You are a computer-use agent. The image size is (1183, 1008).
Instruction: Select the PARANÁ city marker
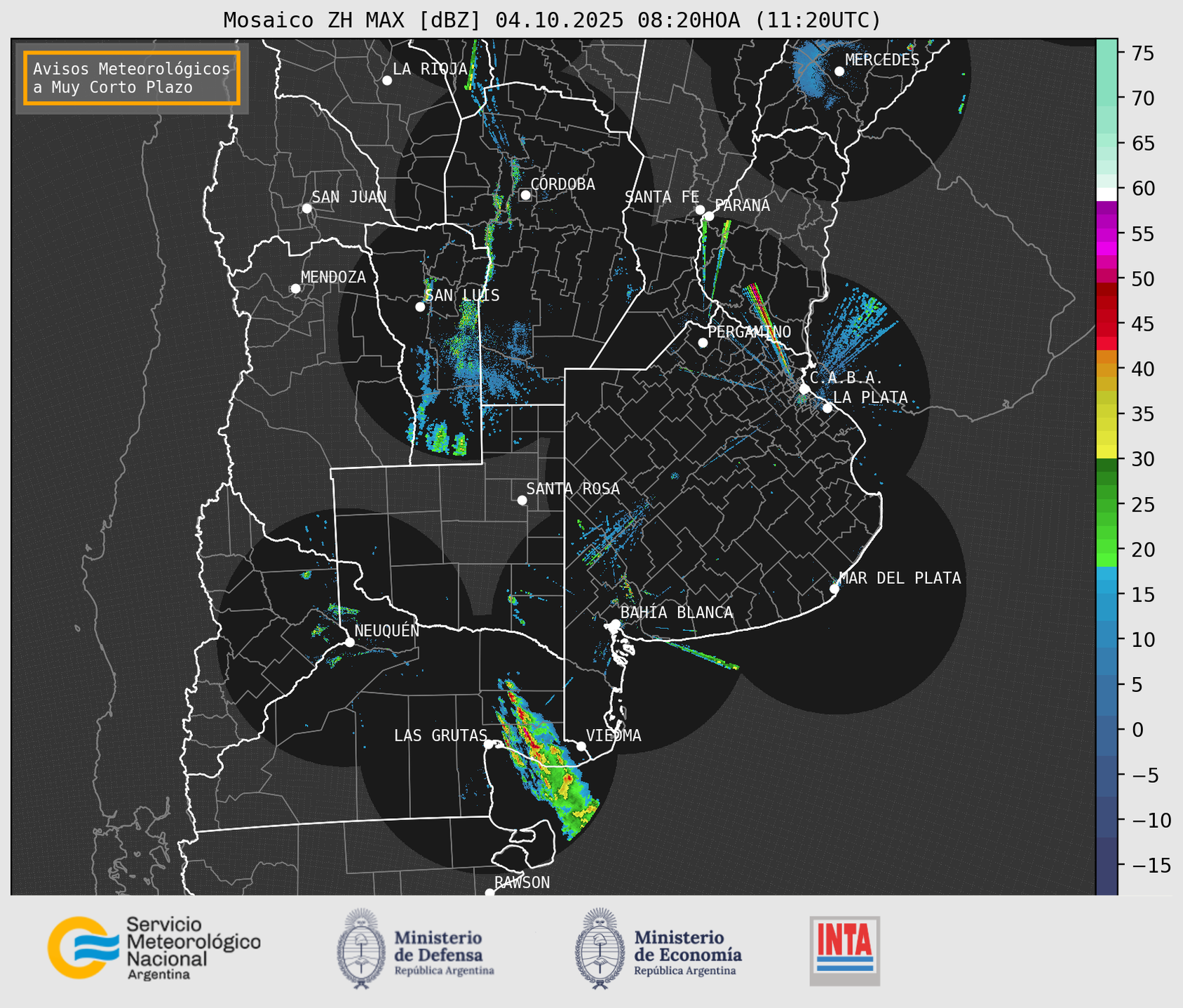709,216
